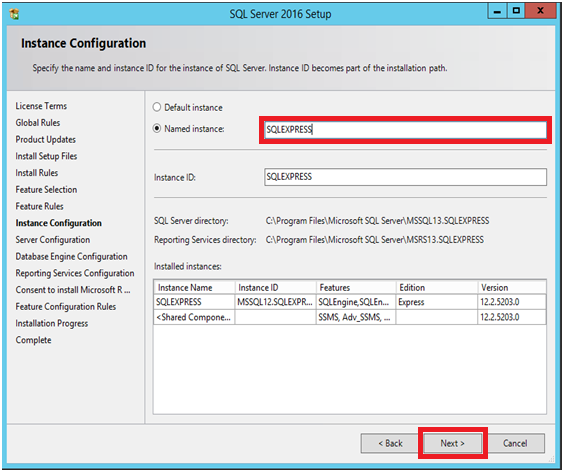Select Feature Rules step in sidebar
564x472 pixels.
click(40, 206)
